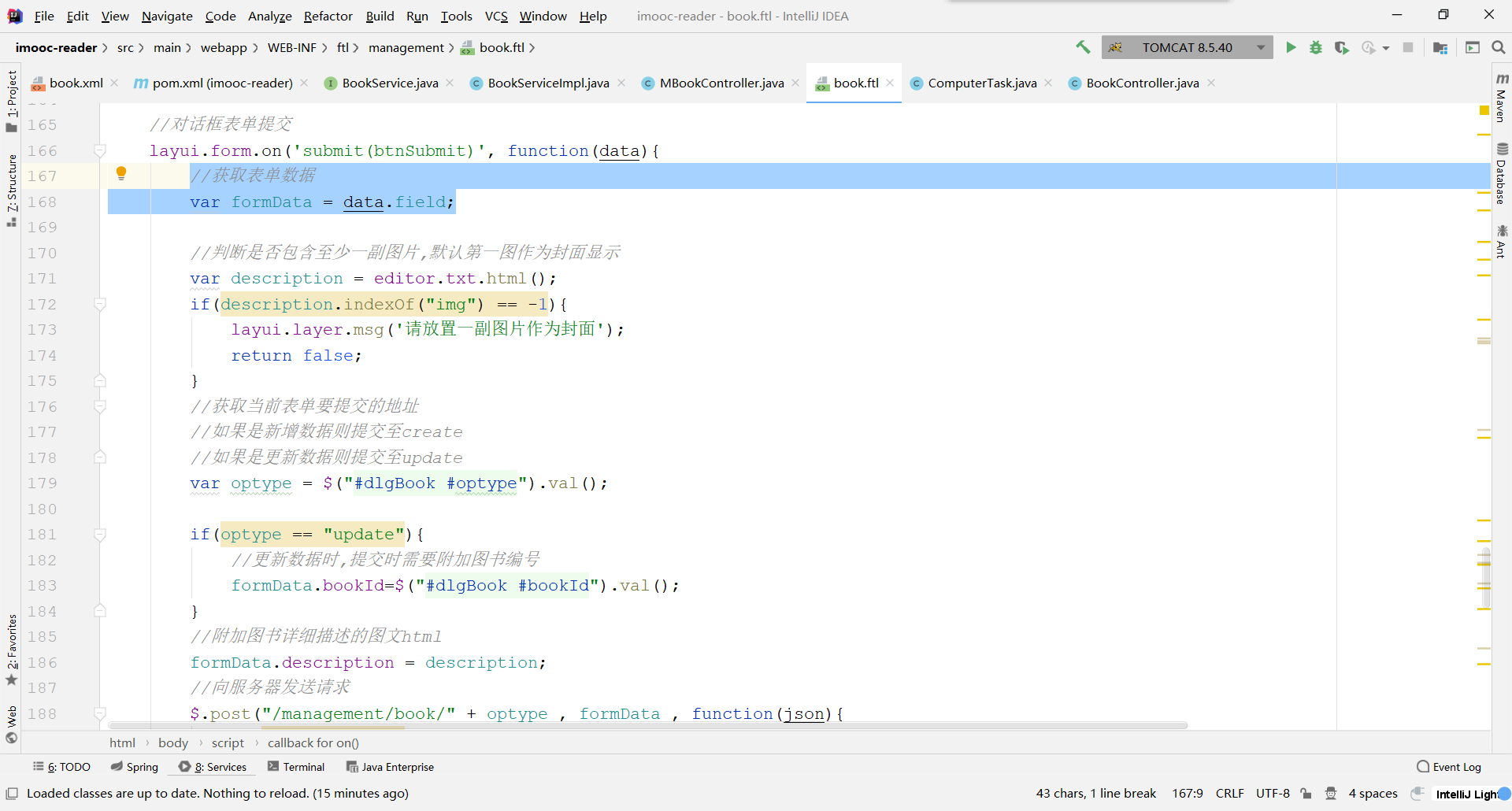Click the 167:9 line position indicator
Screen dimensions: 1512x811
click(x=1188, y=794)
